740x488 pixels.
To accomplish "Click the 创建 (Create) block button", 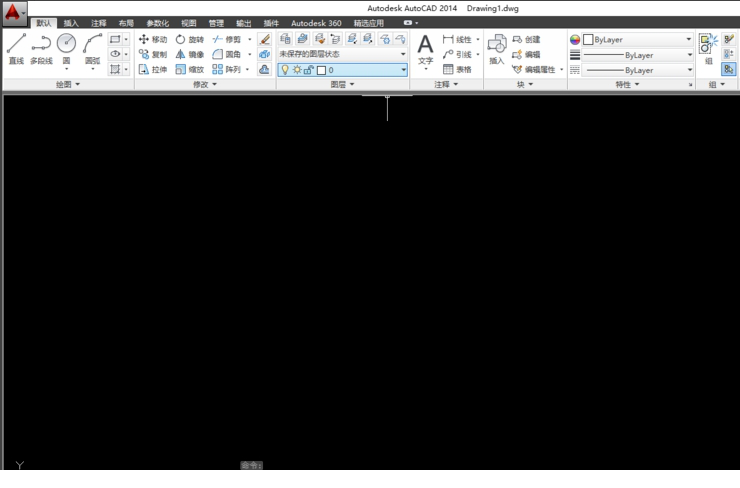I will (526, 39).
